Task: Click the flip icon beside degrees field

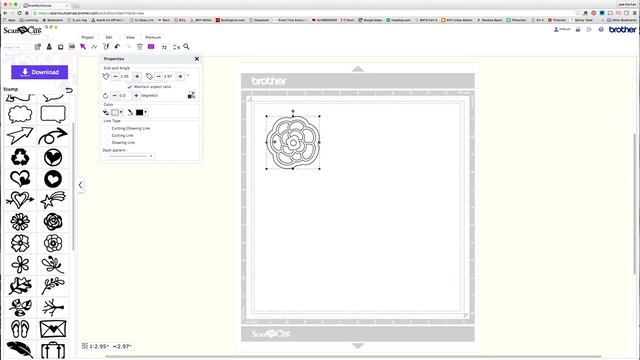Action: click(x=191, y=95)
